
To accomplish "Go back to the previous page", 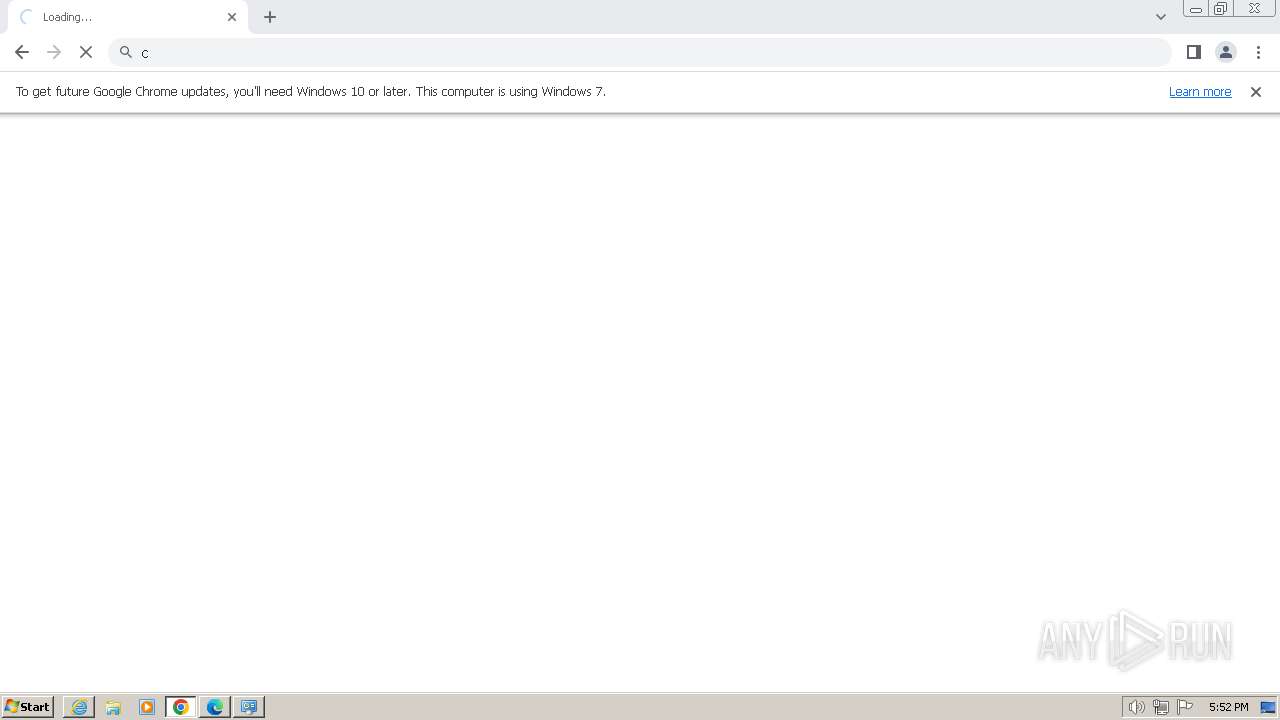I will (x=22, y=52).
